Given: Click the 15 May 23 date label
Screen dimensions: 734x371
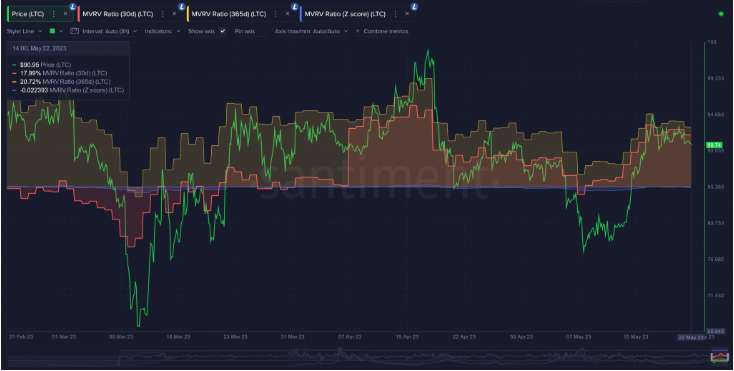Looking at the screenshot, I should (x=636, y=337).
